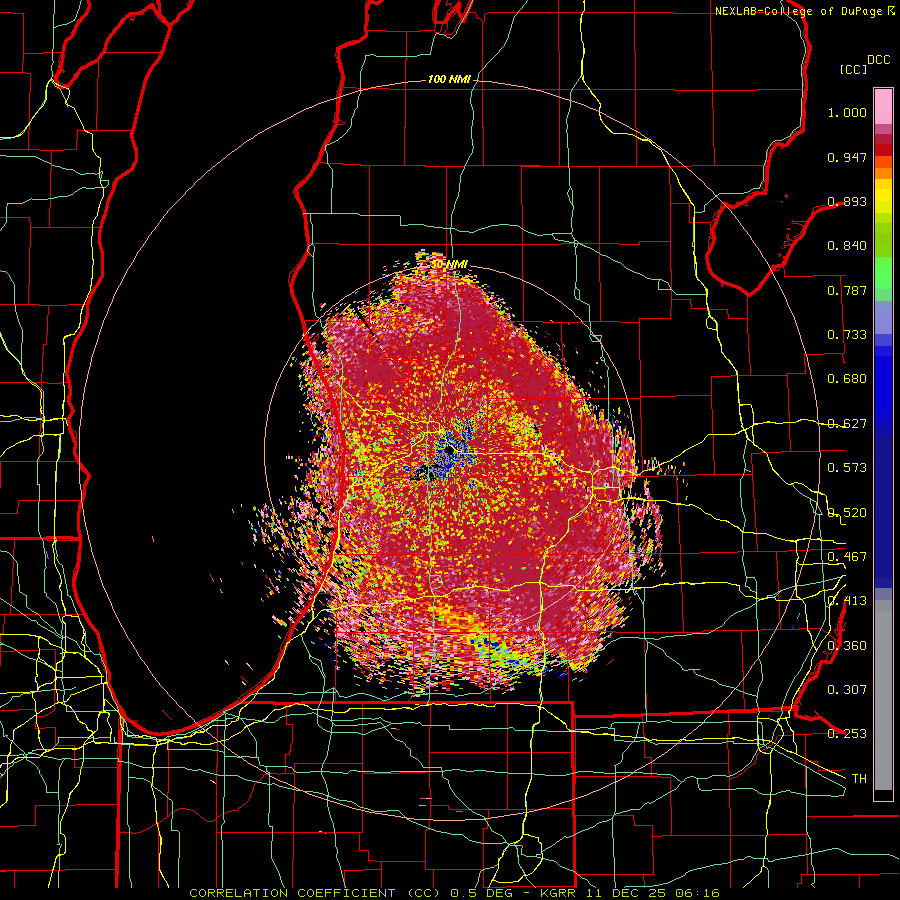Click the 0.253 color scale label
Viewport: 900px width, 900px height.
point(847,734)
